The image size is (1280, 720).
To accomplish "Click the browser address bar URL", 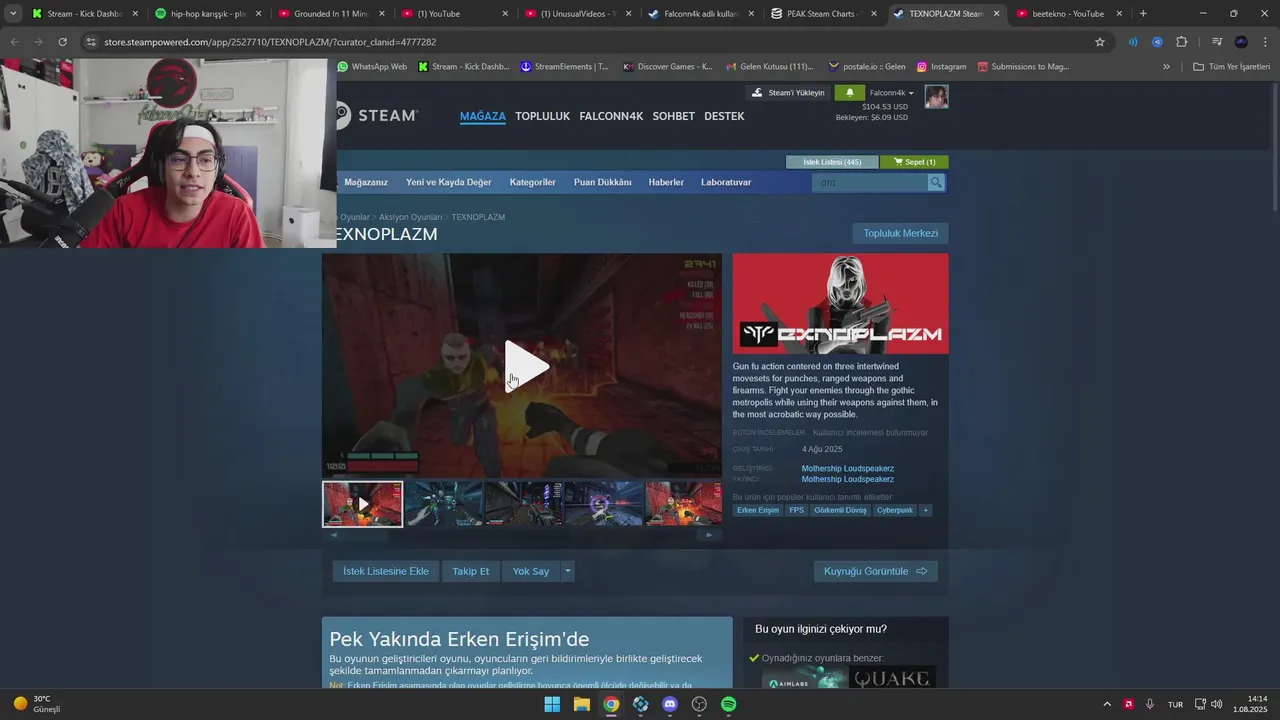I will tap(270, 42).
